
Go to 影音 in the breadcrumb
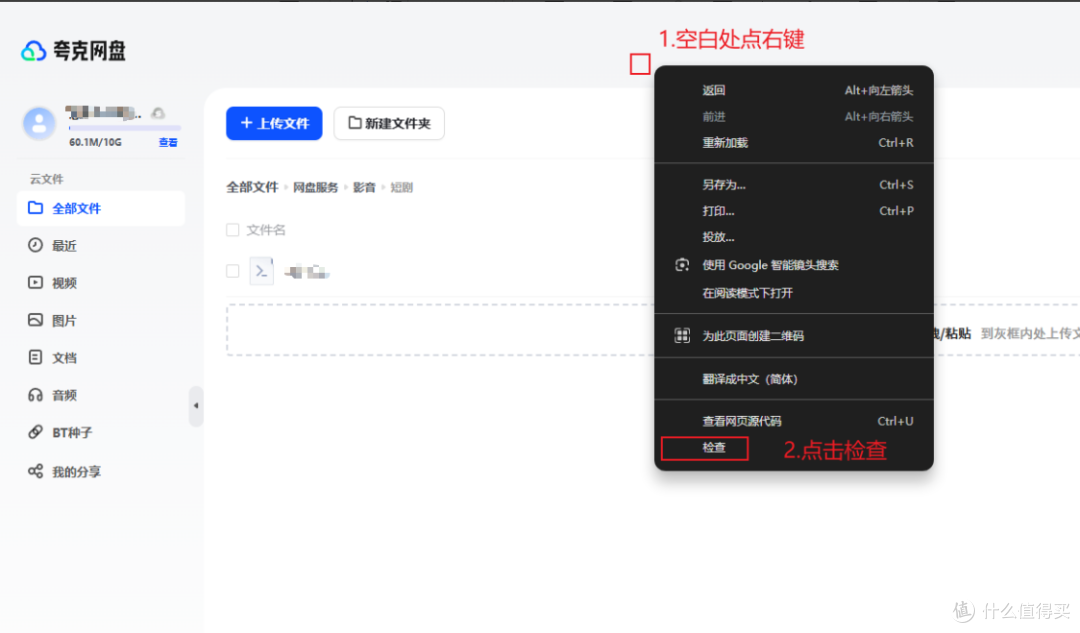click(364, 187)
